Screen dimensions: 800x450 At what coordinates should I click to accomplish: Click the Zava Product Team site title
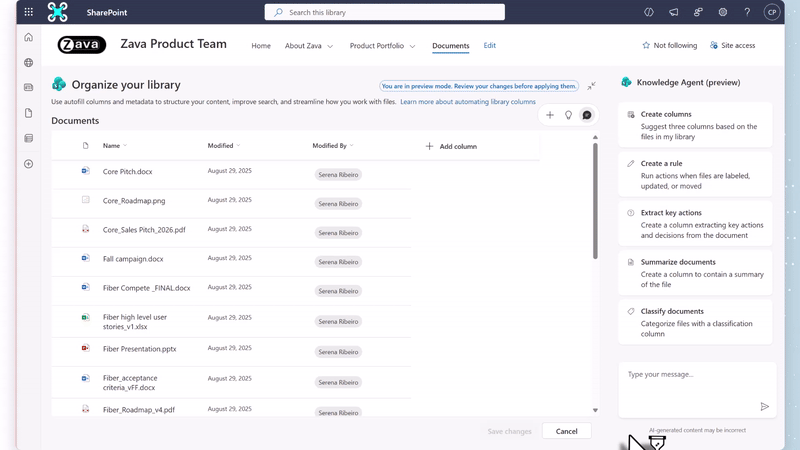(173, 44)
